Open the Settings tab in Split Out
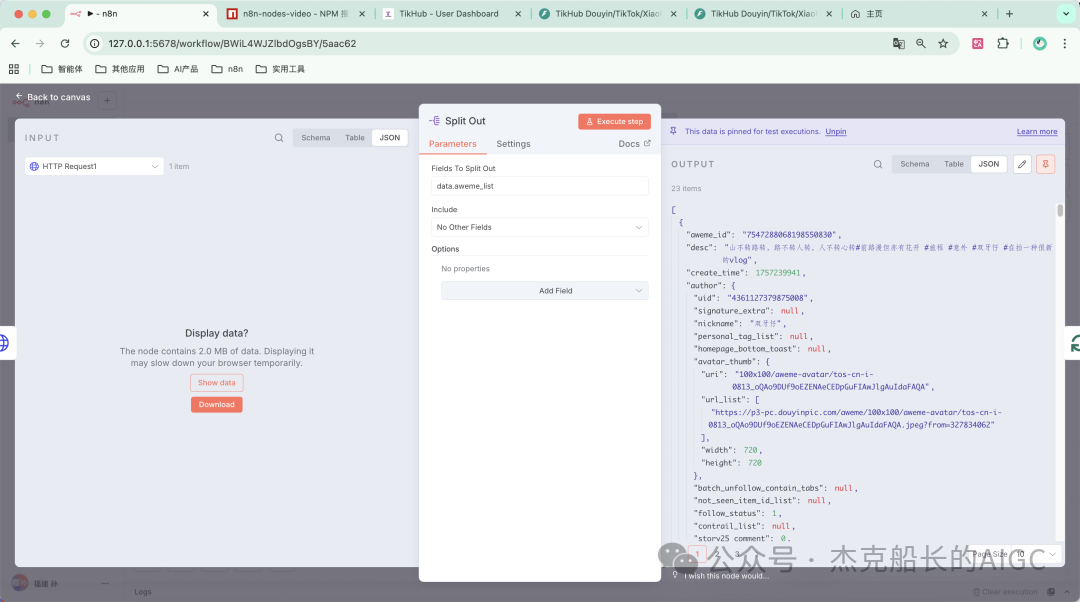The image size is (1080, 602). coord(513,144)
